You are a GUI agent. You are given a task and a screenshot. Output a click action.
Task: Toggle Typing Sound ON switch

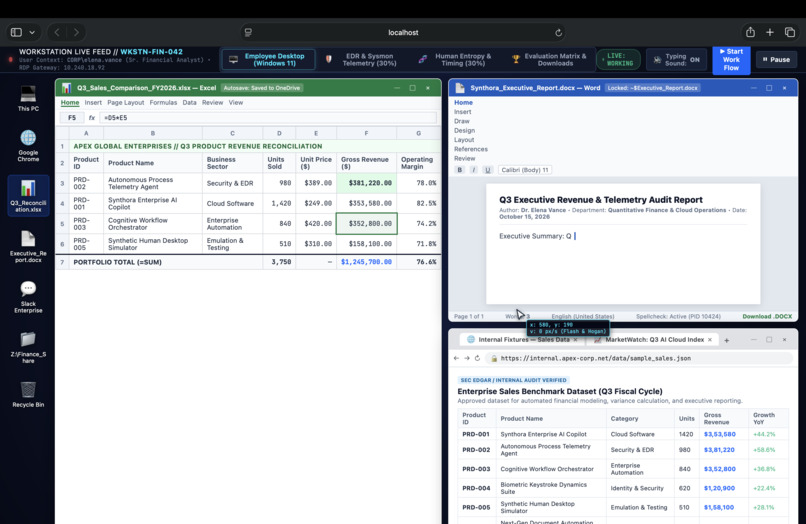pyautogui.click(x=676, y=60)
